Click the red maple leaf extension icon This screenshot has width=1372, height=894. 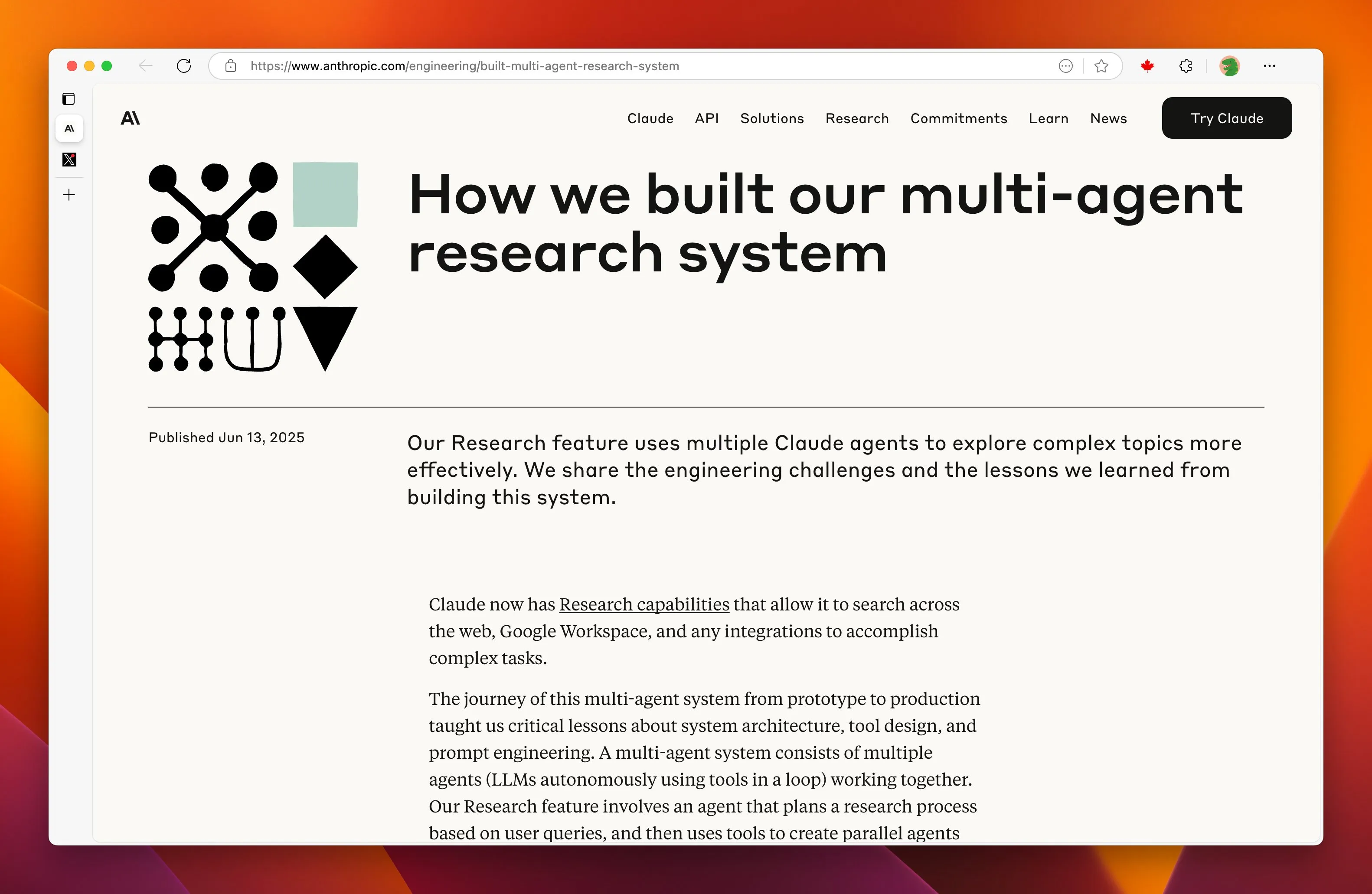pos(1147,66)
